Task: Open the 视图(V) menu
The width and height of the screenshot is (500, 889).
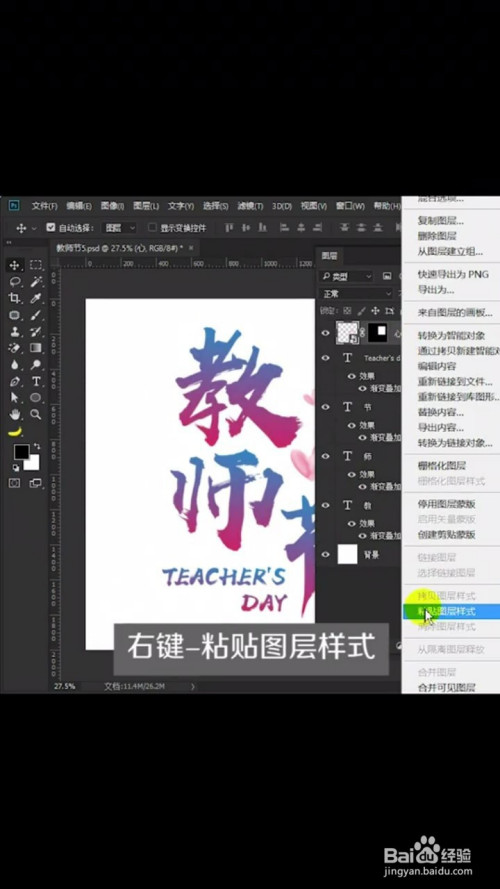Action: pyautogui.click(x=313, y=206)
